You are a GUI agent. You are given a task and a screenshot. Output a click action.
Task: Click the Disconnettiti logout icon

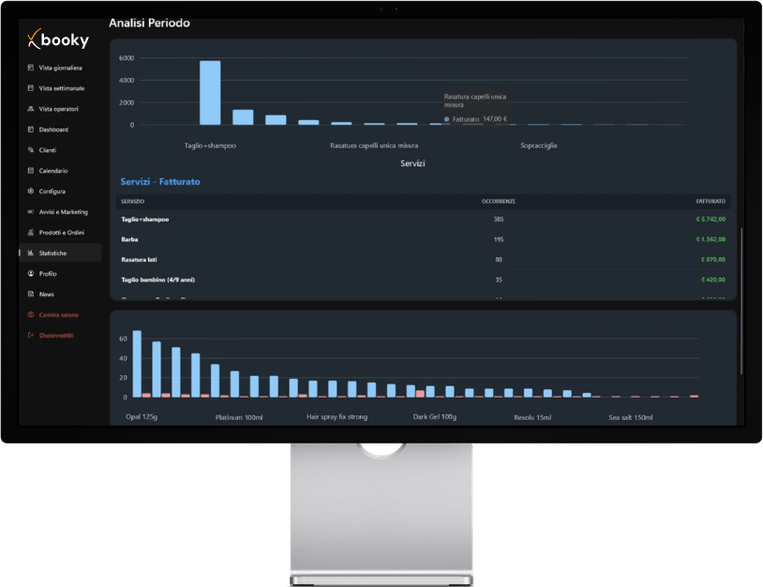pyautogui.click(x=31, y=335)
